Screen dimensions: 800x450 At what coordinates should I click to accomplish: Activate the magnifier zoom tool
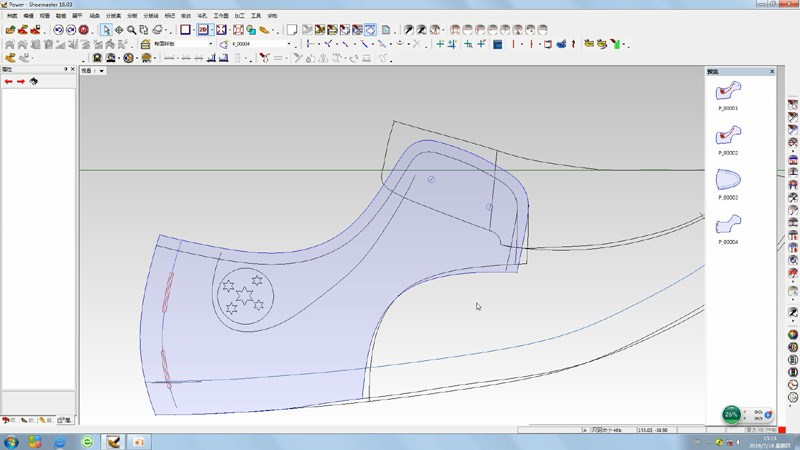point(132,30)
